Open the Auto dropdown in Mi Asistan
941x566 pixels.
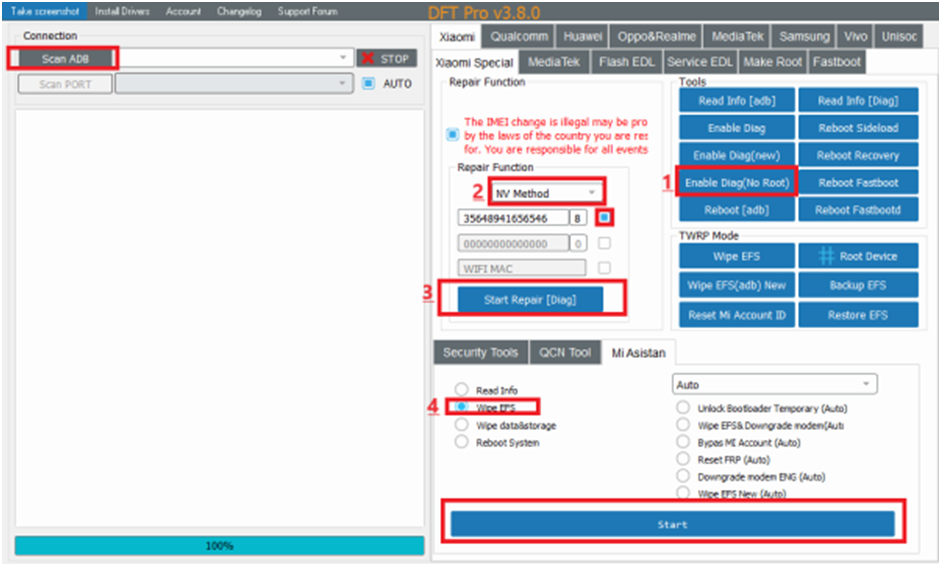pyautogui.click(x=774, y=384)
